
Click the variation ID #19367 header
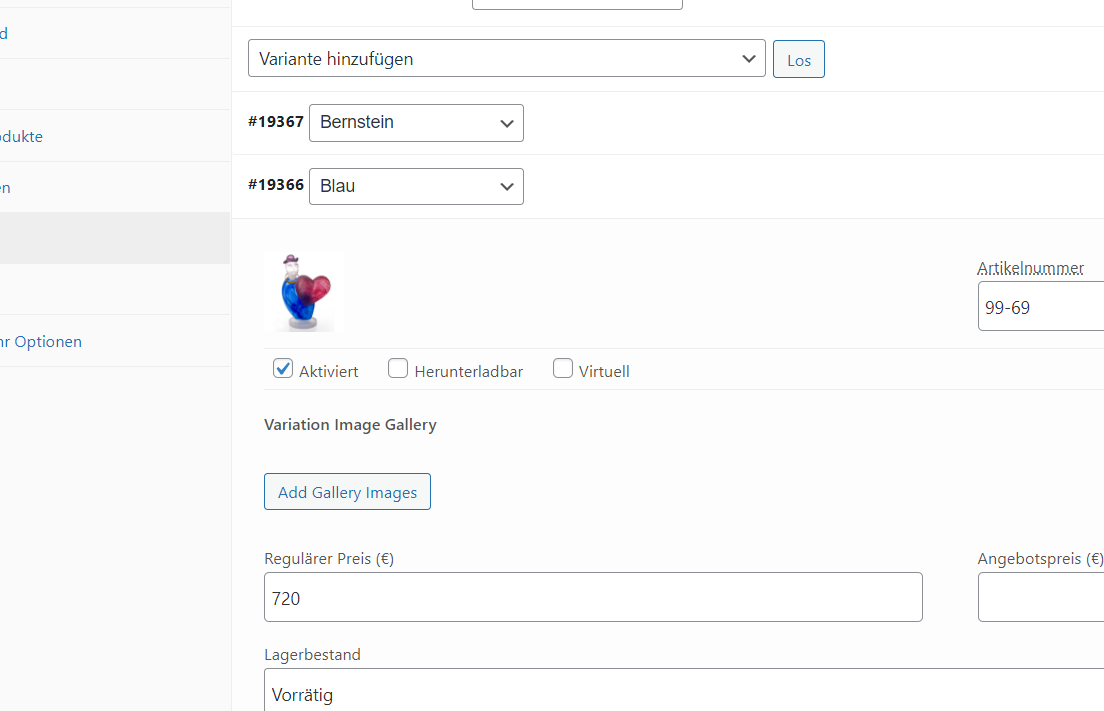click(x=275, y=122)
